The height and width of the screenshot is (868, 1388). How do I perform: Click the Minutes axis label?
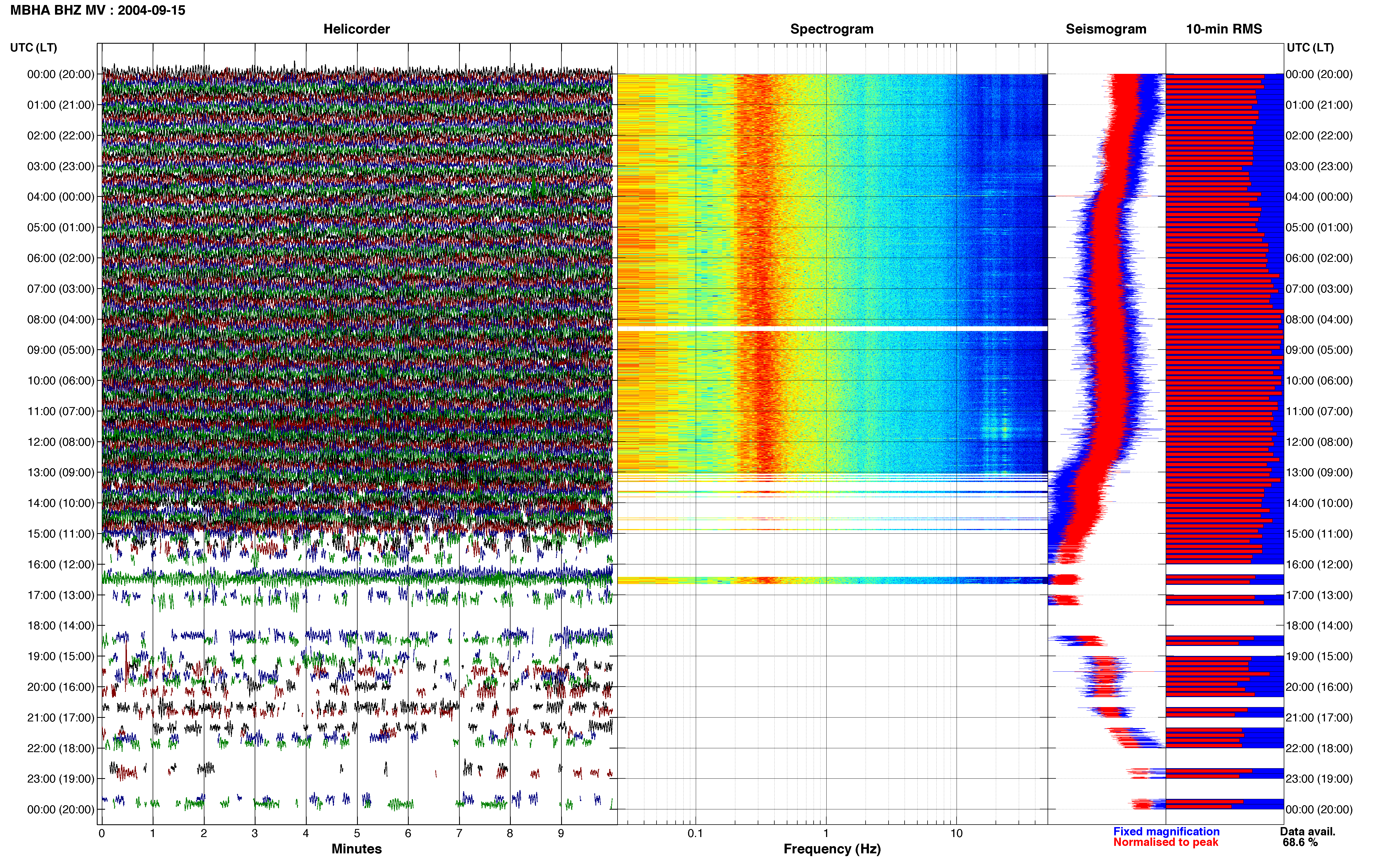[x=356, y=848]
